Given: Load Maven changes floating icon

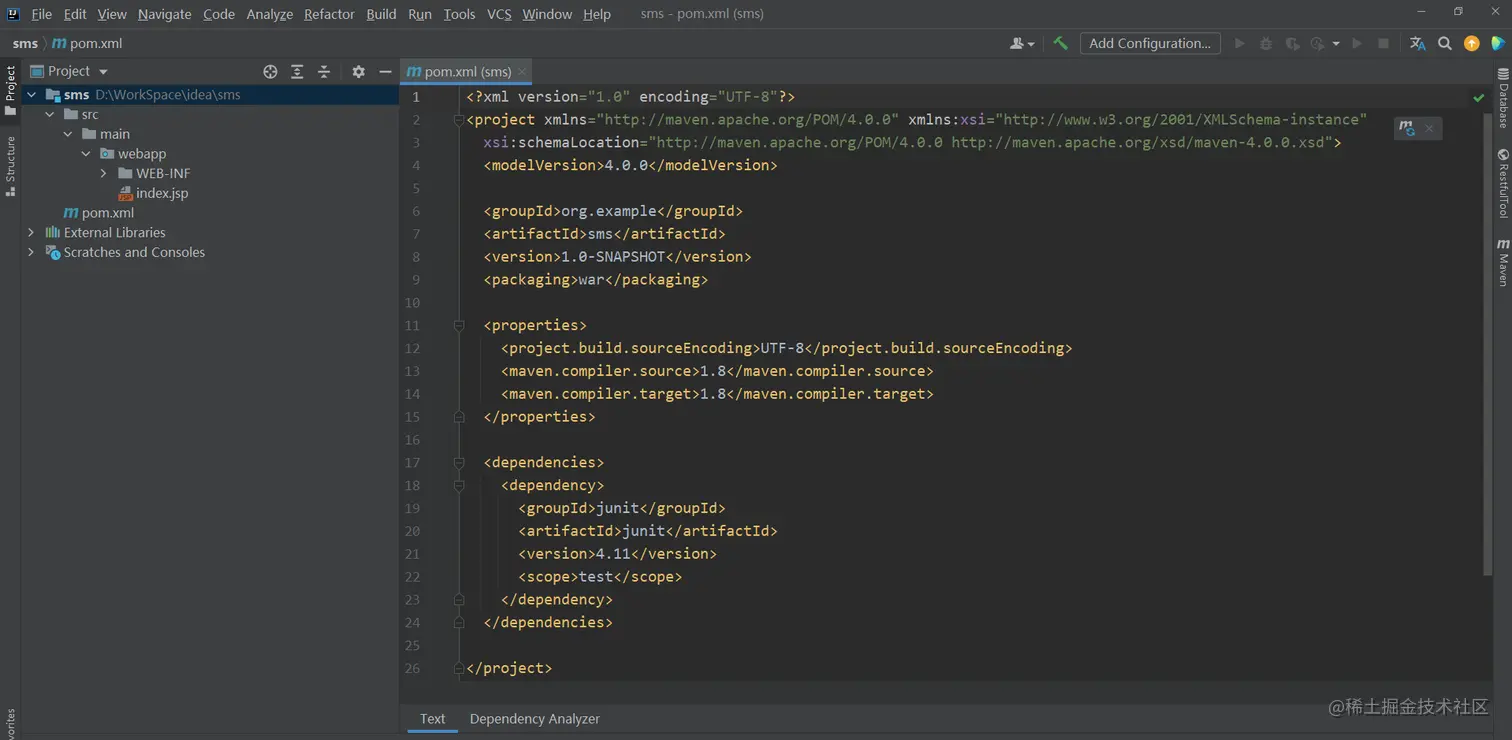Looking at the screenshot, I should click(1408, 128).
